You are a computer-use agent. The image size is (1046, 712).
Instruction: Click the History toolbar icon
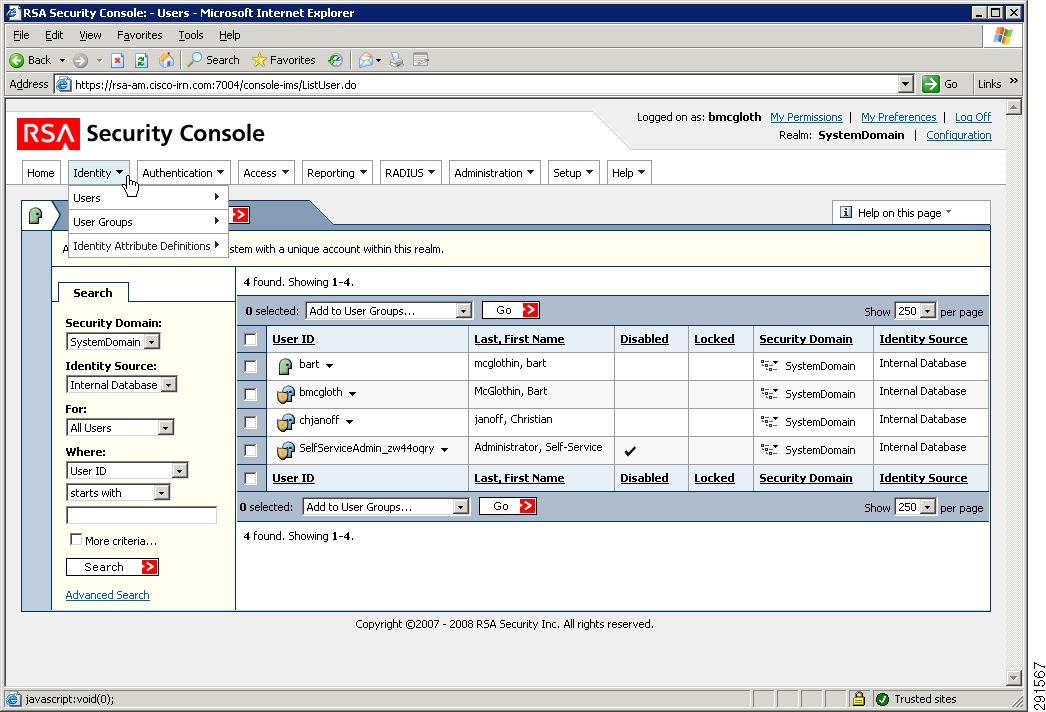pos(335,60)
